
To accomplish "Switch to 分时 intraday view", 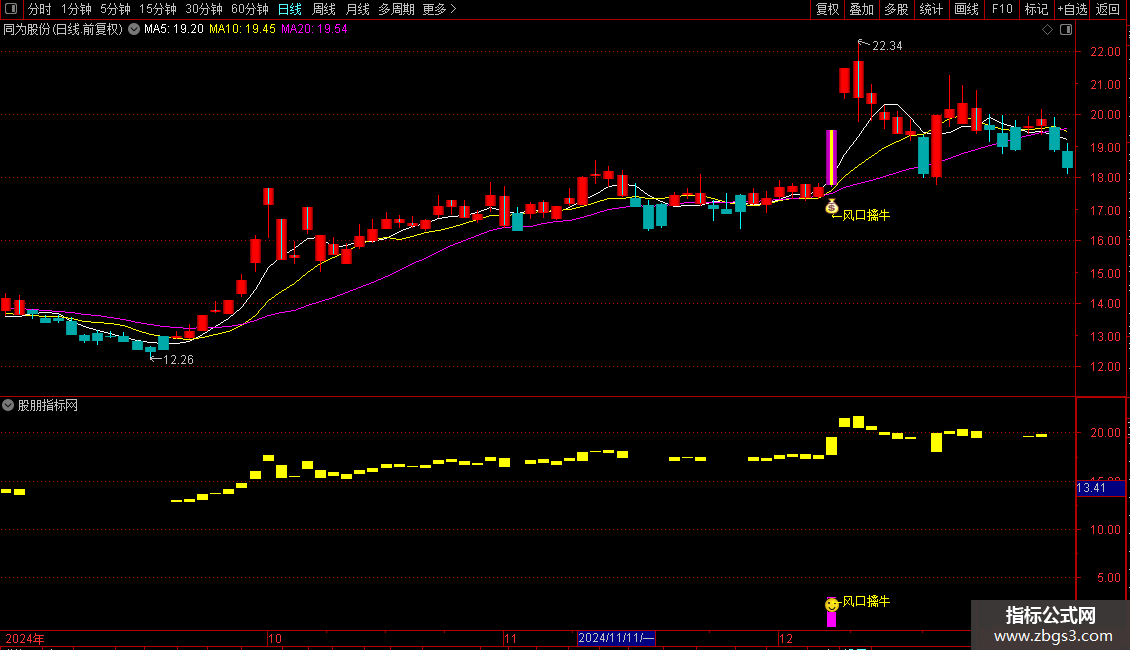I will pyautogui.click(x=39, y=9).
